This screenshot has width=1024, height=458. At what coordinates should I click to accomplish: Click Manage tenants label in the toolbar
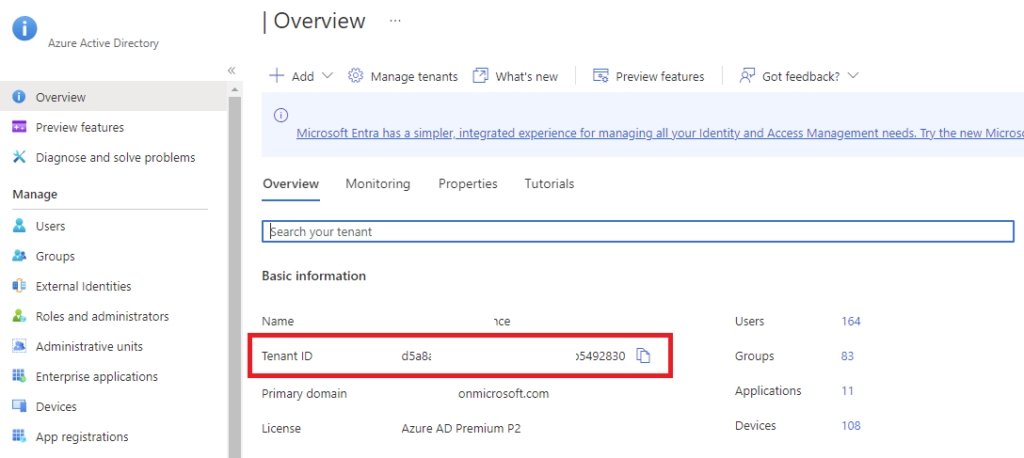(414, 76)
